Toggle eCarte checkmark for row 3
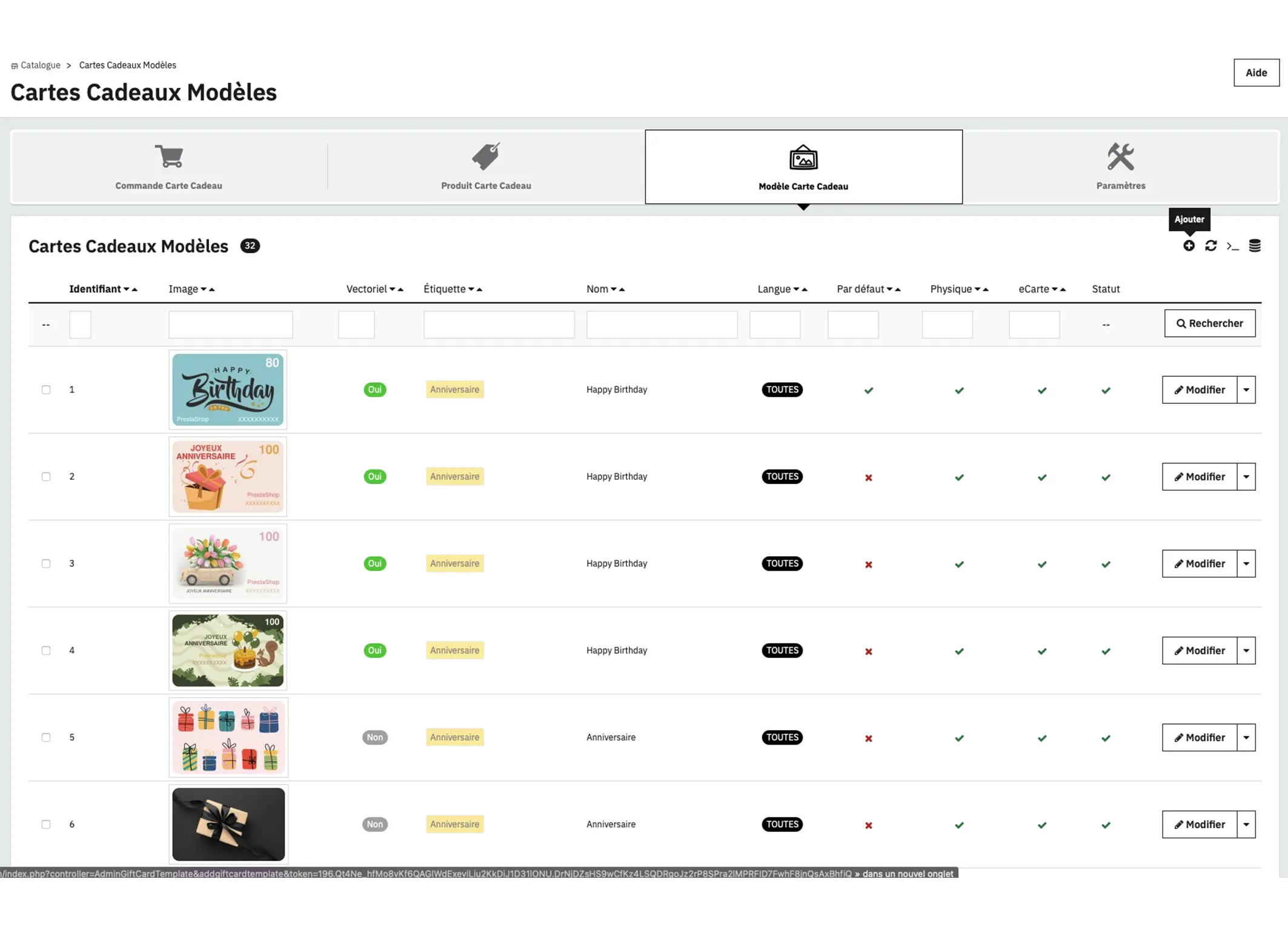The height and width of the screenshot is (930, 1288). 1041,564
